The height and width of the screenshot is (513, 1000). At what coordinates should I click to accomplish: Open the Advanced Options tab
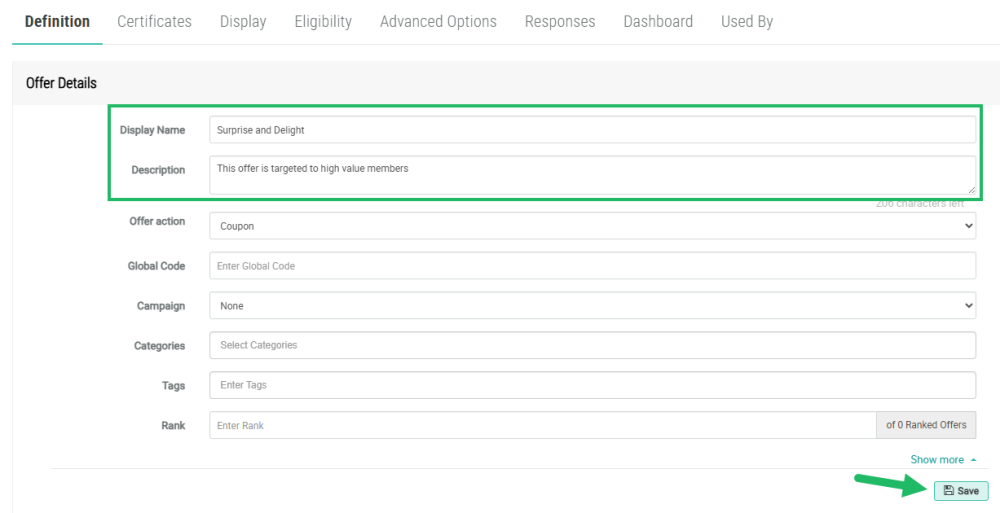438,21
